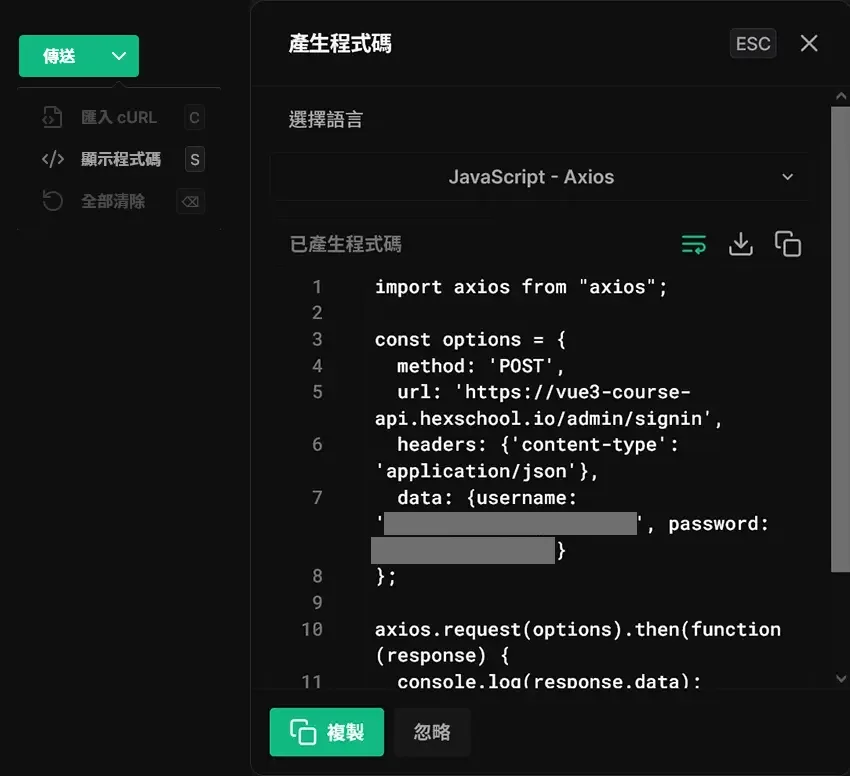Download the generated code file
The width and height of the screenshot is (850, 776).
[740, 244]
